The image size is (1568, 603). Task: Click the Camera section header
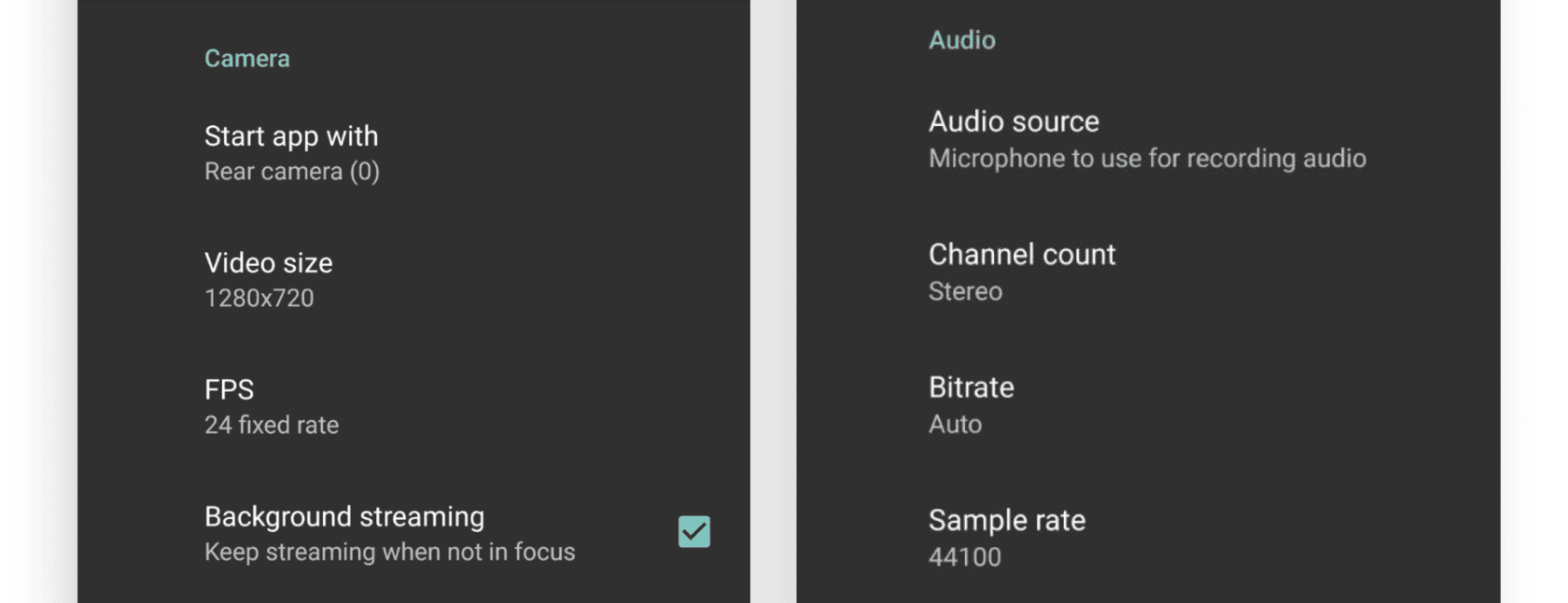pyautogui.click(x=247, y=59)
